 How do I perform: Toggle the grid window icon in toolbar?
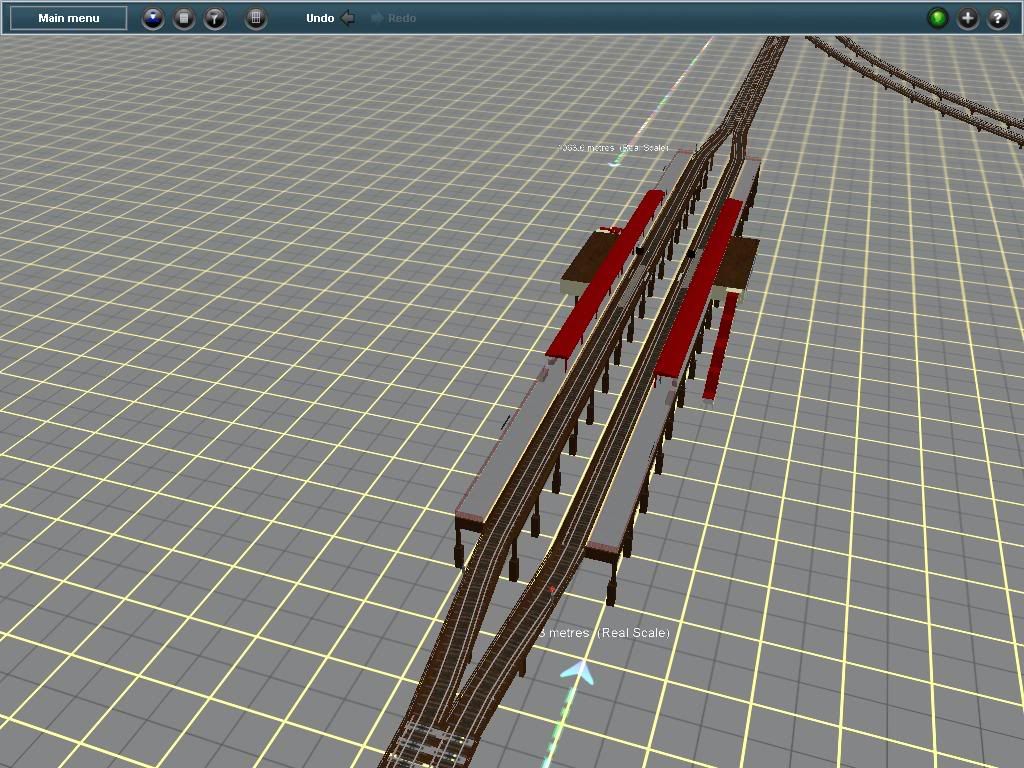256,18
